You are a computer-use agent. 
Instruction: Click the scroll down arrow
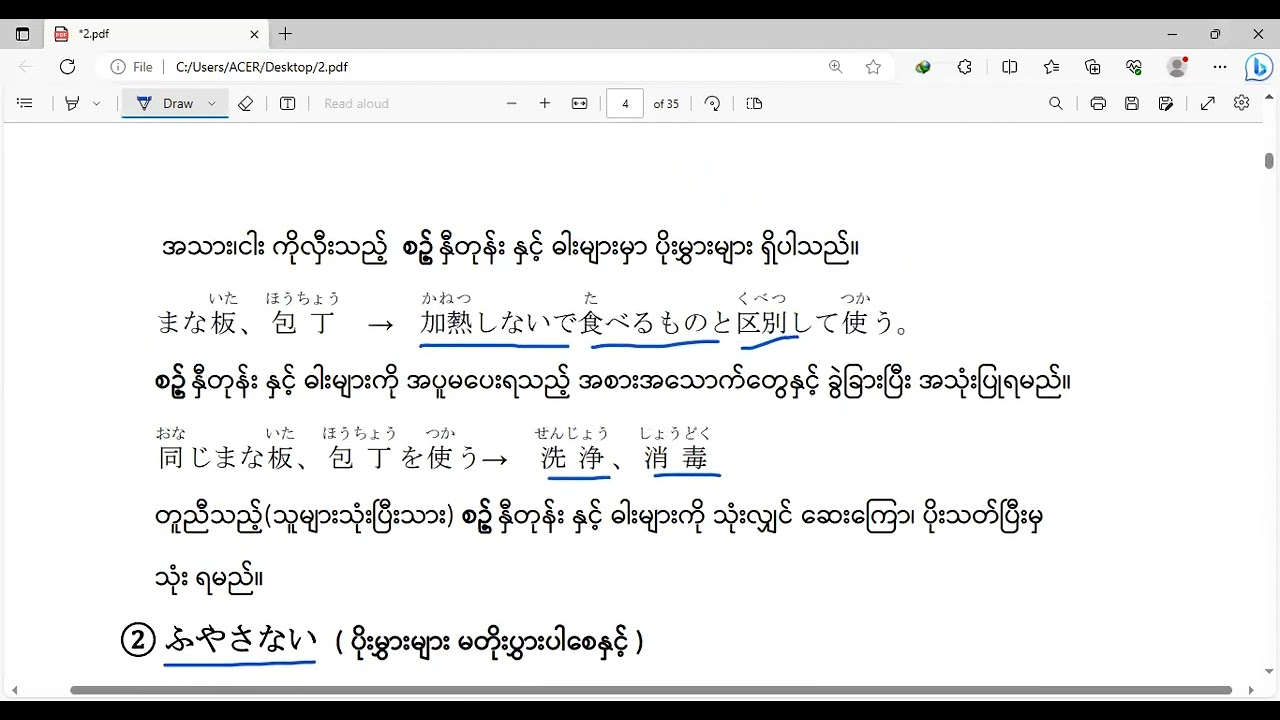coord(1269,672)
